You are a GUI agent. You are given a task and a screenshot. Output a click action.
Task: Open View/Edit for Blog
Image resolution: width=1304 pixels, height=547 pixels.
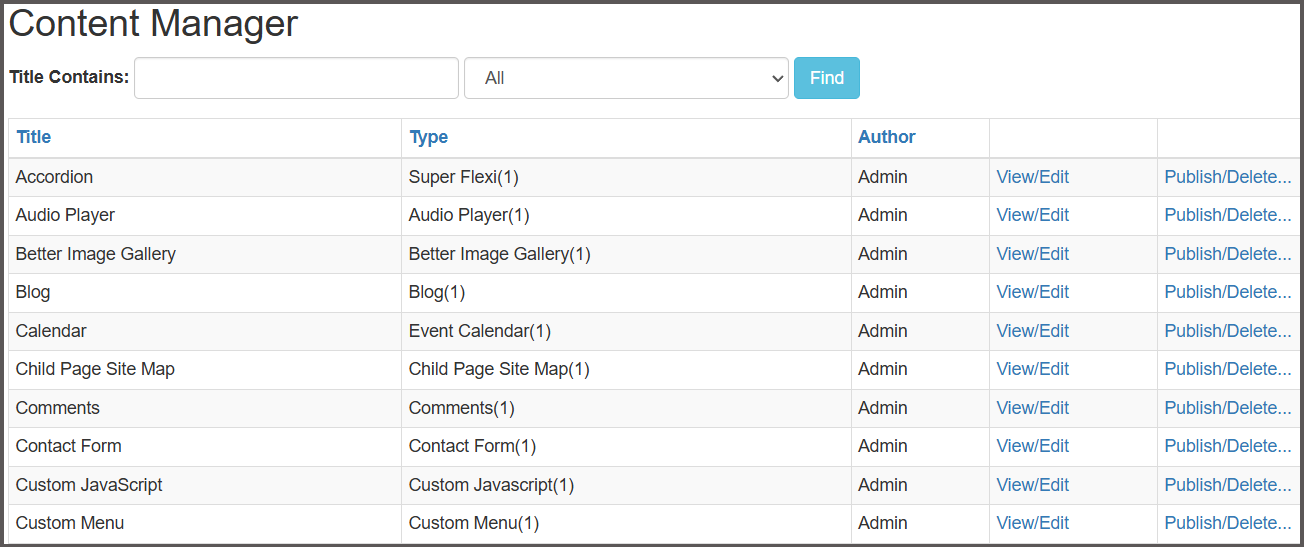tap(1032, 292)
